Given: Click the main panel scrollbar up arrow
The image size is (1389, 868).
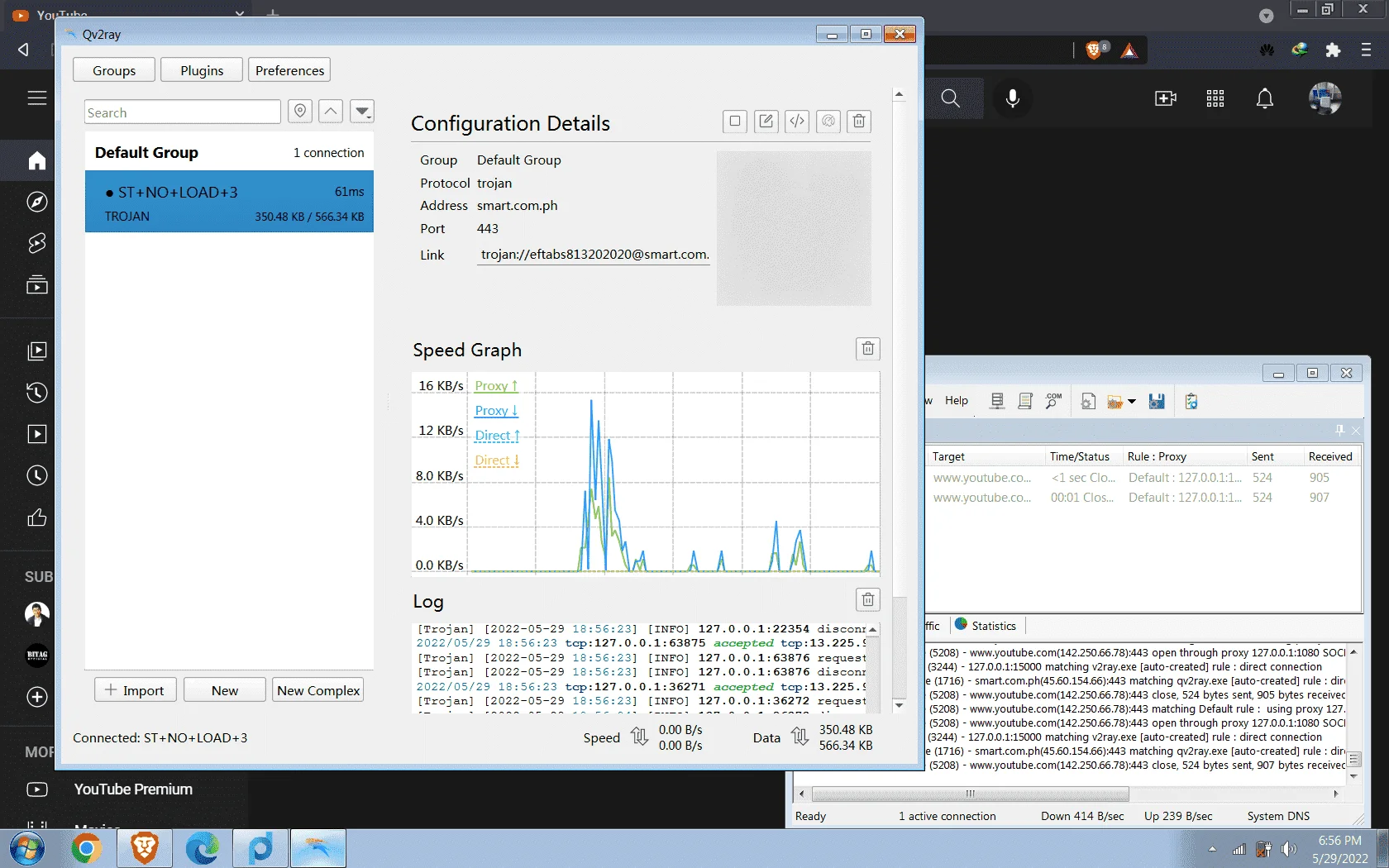Looking at the screenshot, I should point(899,94).
